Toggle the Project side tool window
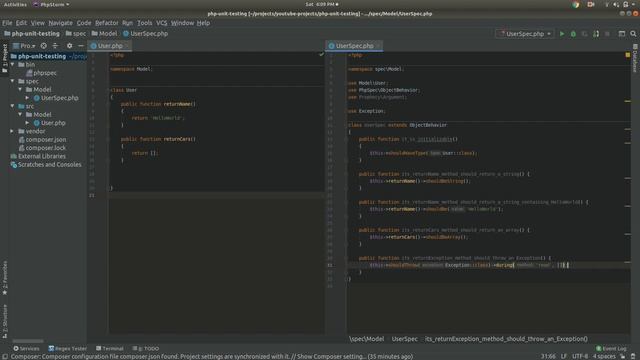The width and height of the screenshot is (640, 360). (4, 58)
